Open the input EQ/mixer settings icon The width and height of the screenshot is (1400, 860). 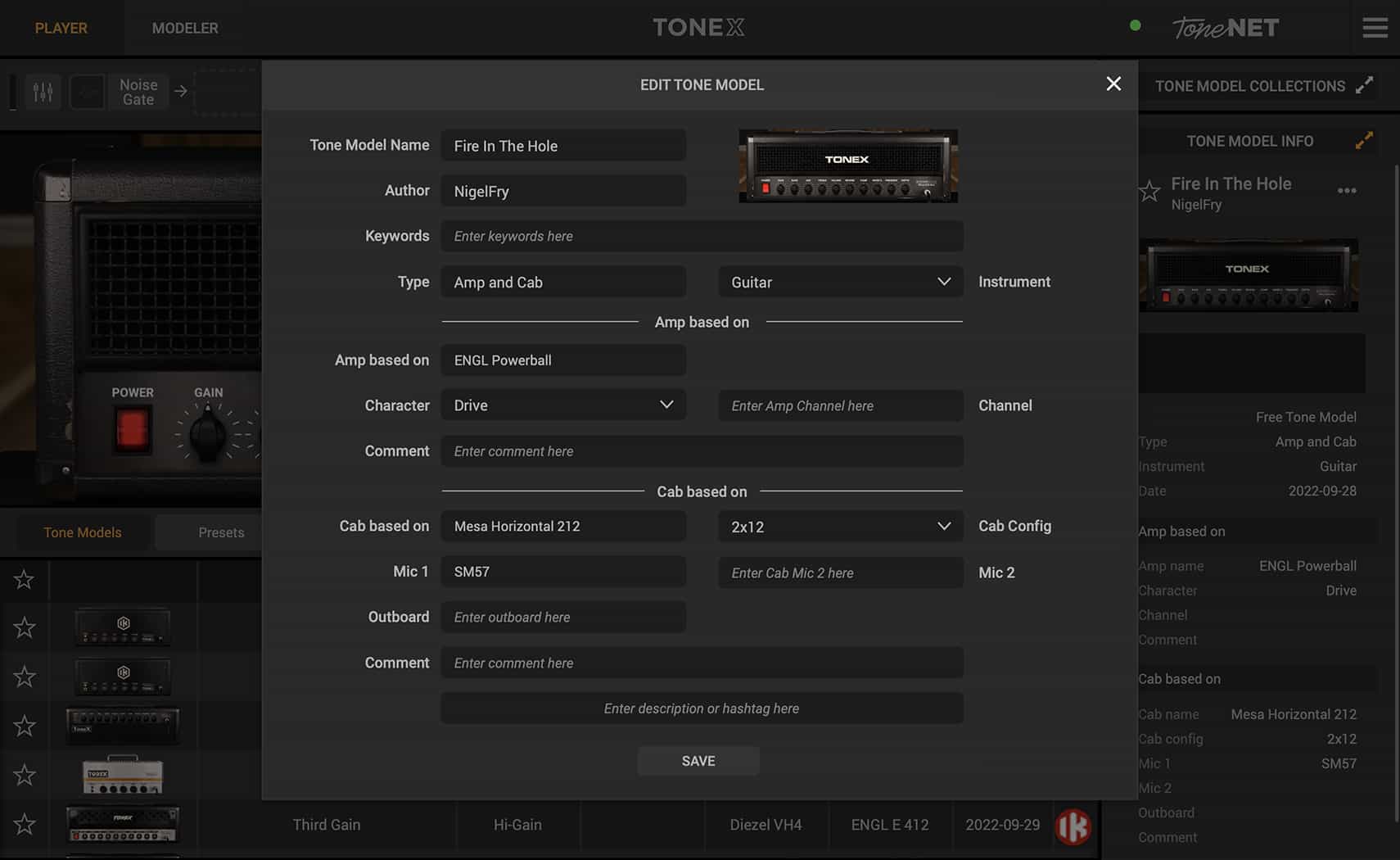43,92
